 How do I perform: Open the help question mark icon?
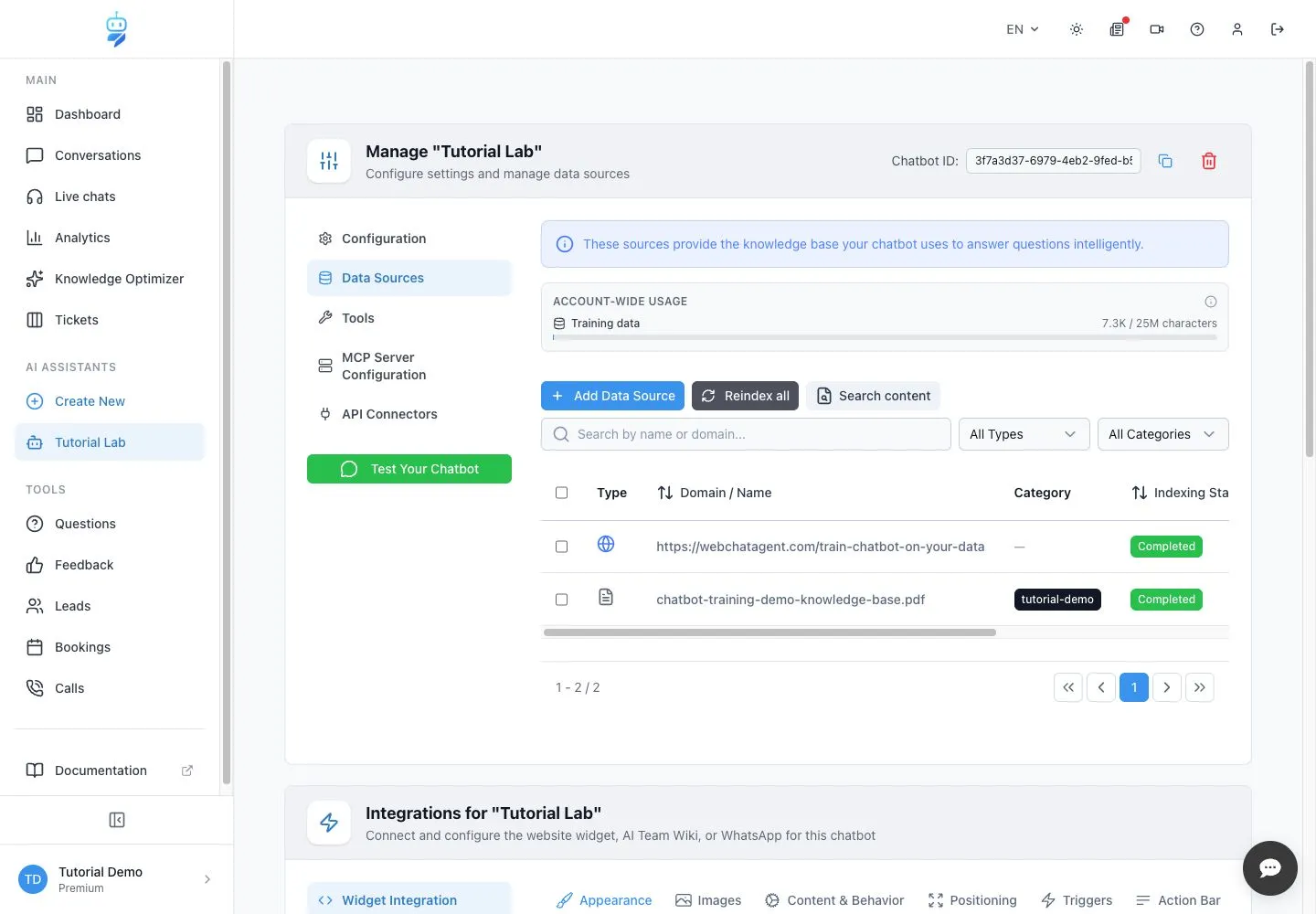point(1197,29)
